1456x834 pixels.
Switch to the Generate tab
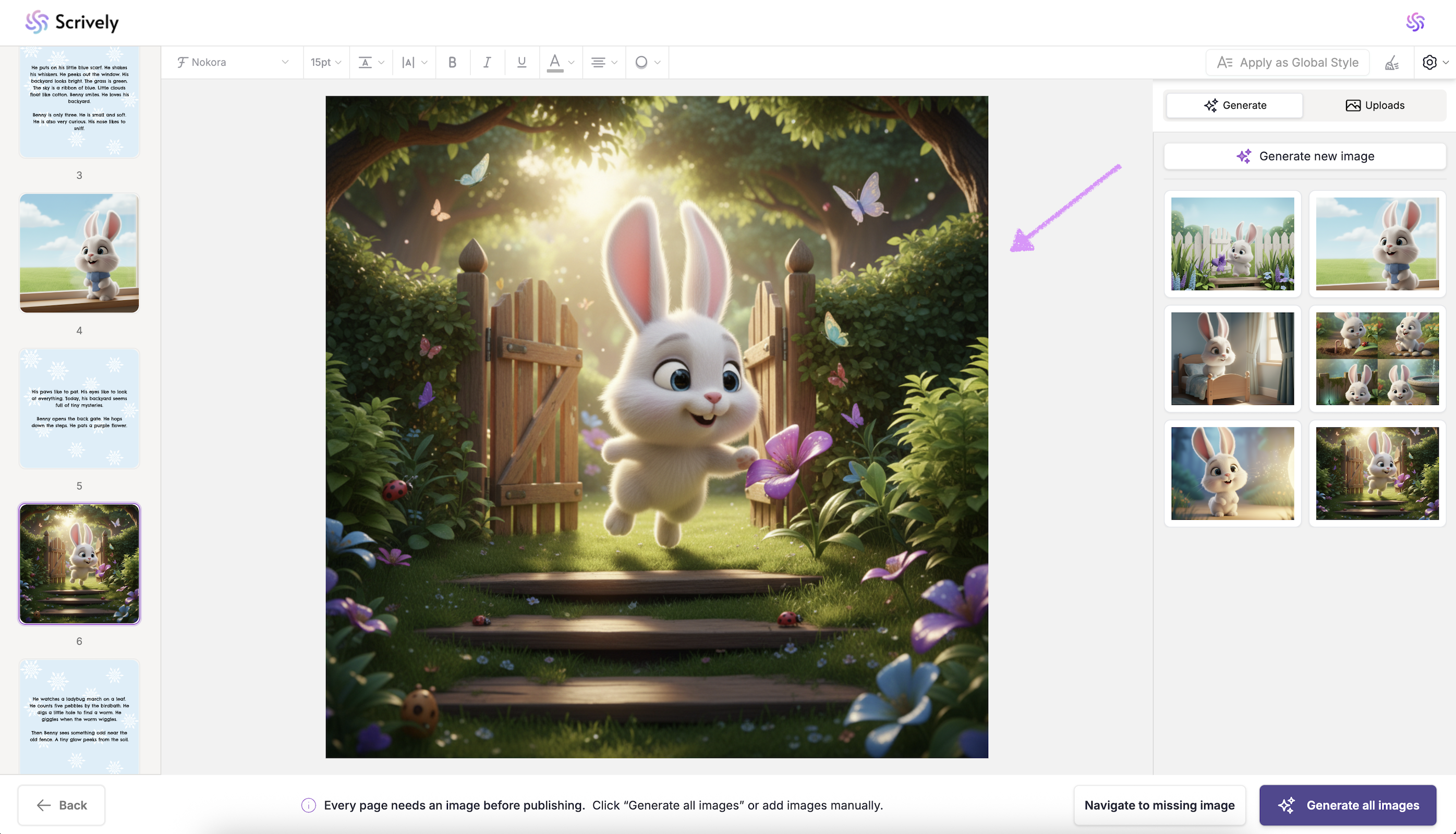(1235, 105)
